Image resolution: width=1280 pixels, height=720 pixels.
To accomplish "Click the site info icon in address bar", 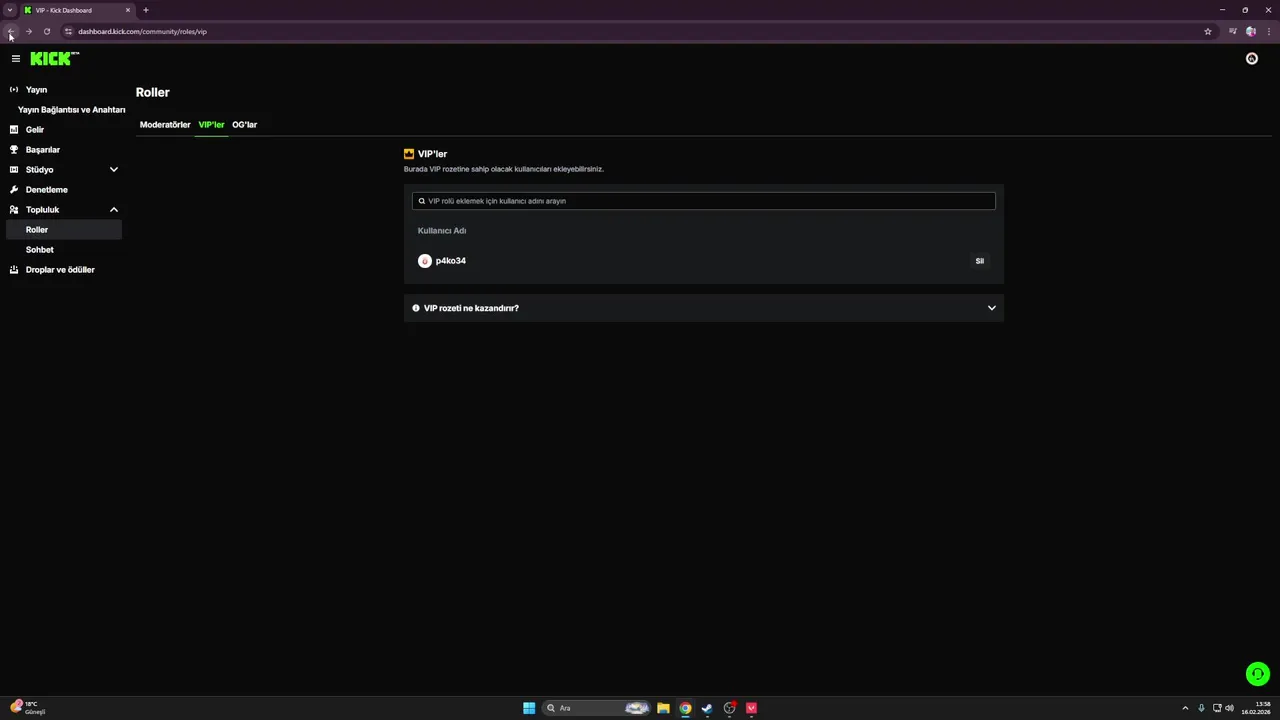I will [68, 31].
